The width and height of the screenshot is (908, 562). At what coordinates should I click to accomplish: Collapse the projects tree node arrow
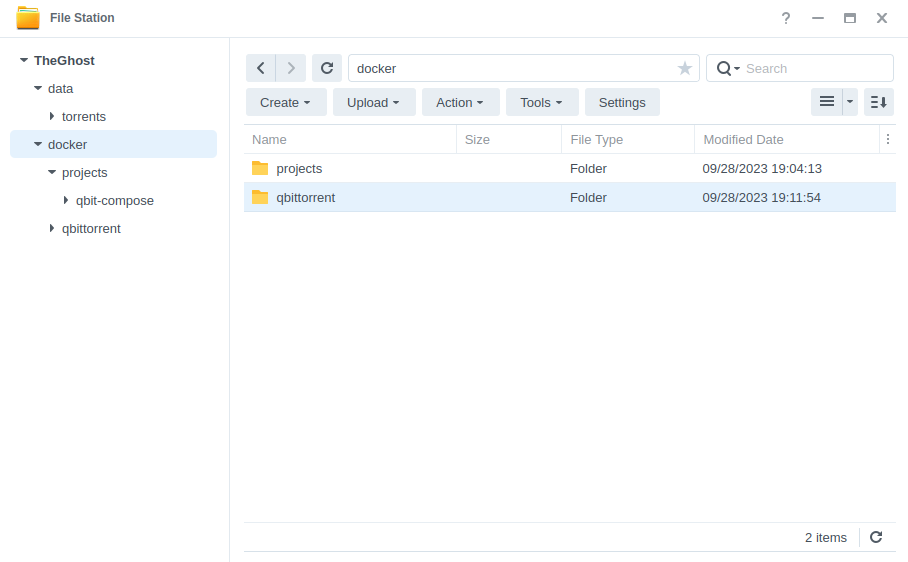click(52, 172)
